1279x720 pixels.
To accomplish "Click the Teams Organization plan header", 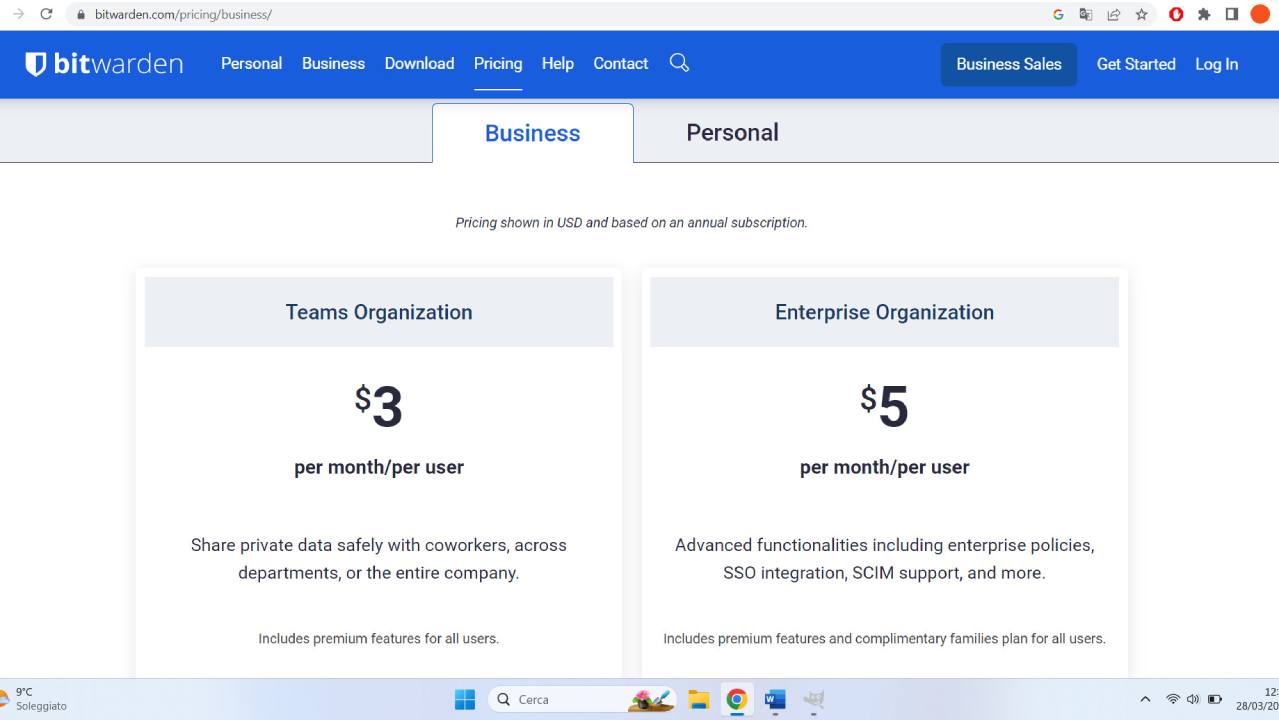I will [379, 312].
